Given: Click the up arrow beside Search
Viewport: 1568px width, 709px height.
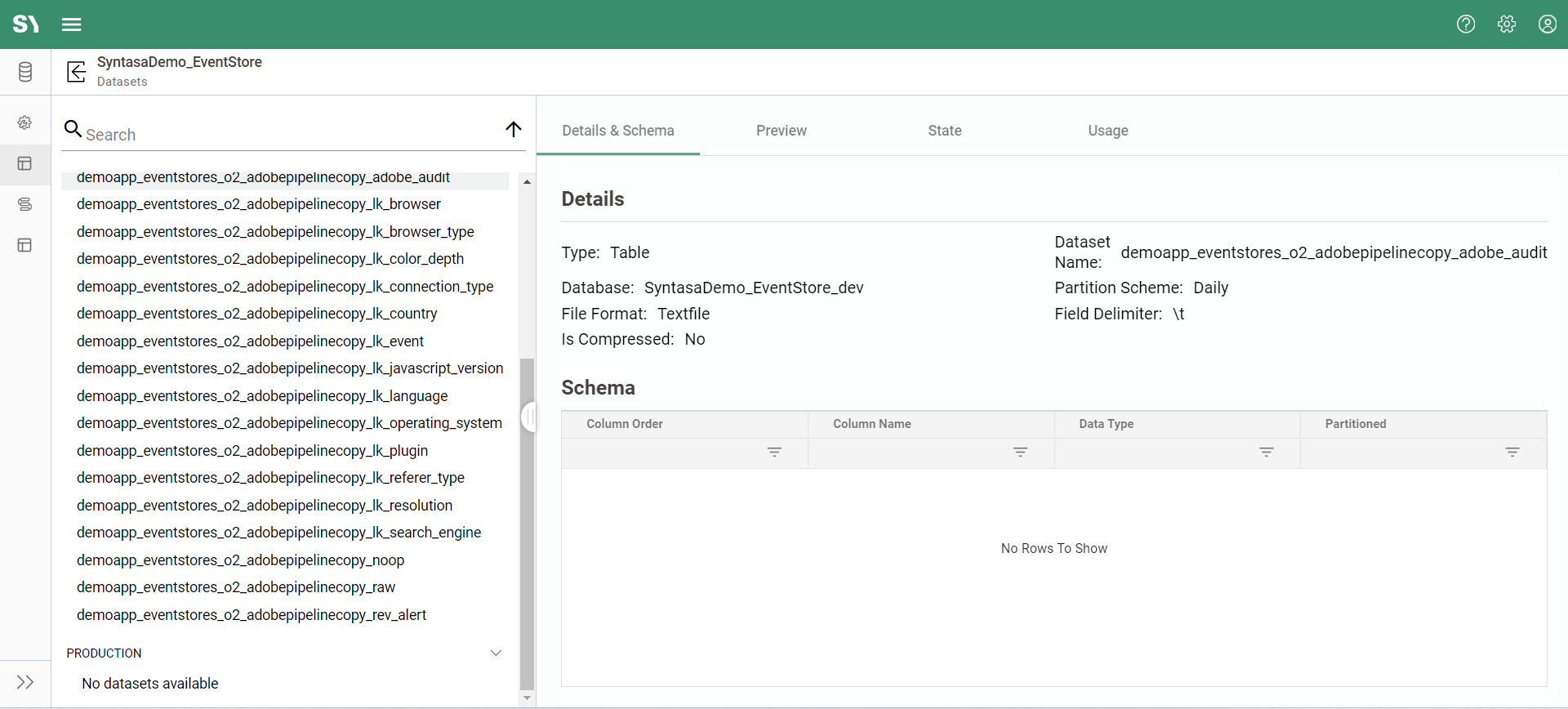Looking at the screenshot, I should pyautogui.click(x=514, y=129).
